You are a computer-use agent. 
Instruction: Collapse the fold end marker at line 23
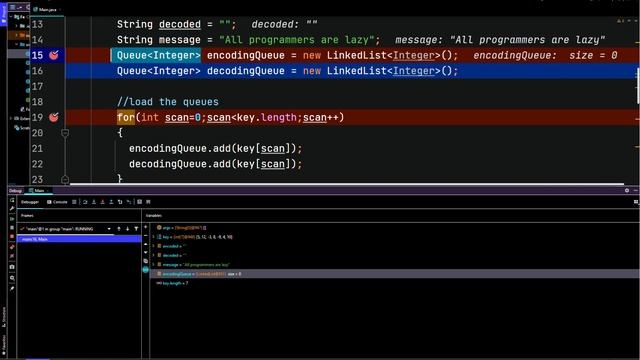[x=65, y=179]
